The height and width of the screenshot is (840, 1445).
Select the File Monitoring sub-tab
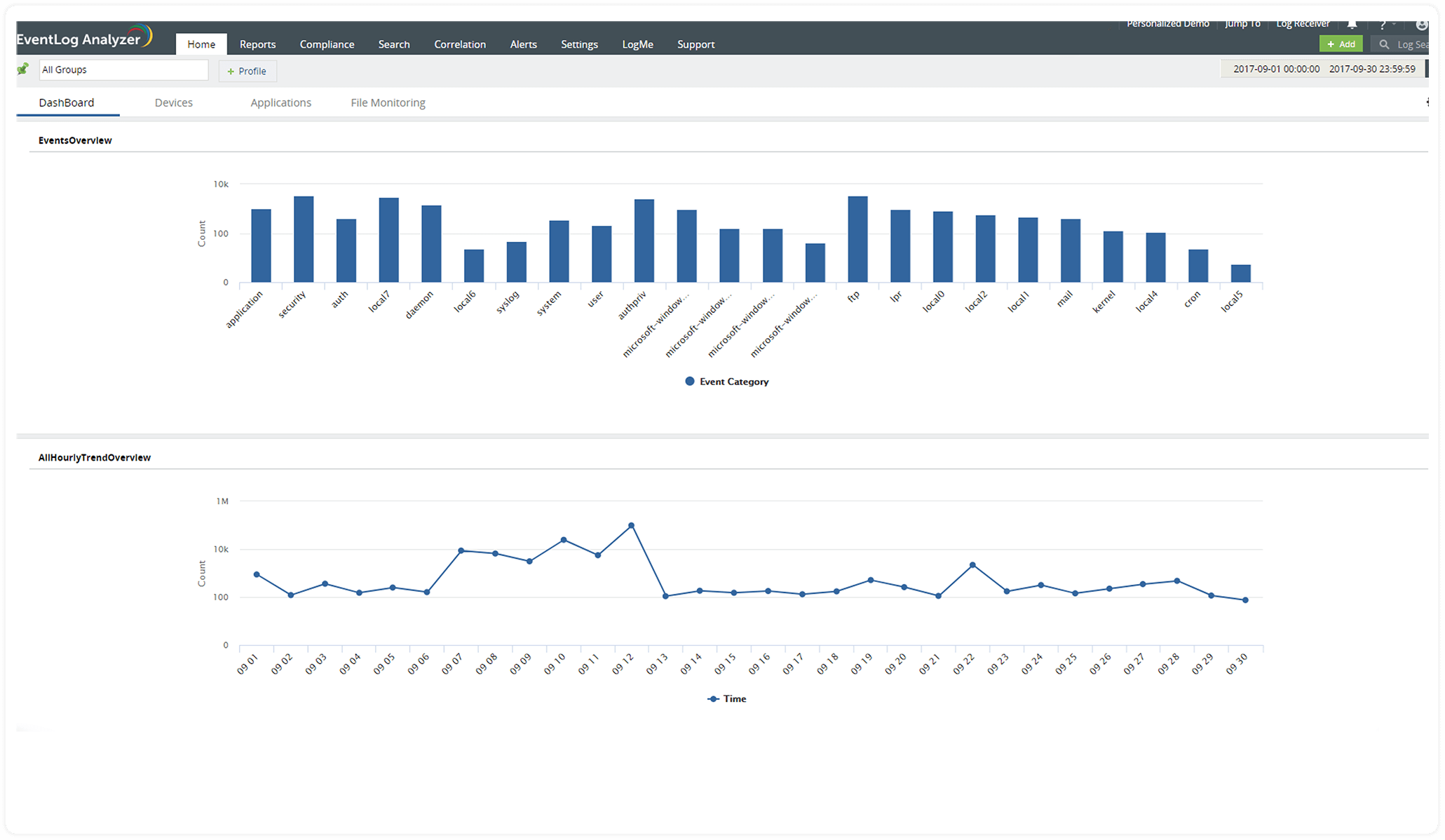pyautogui.click(x=388, y=102)
